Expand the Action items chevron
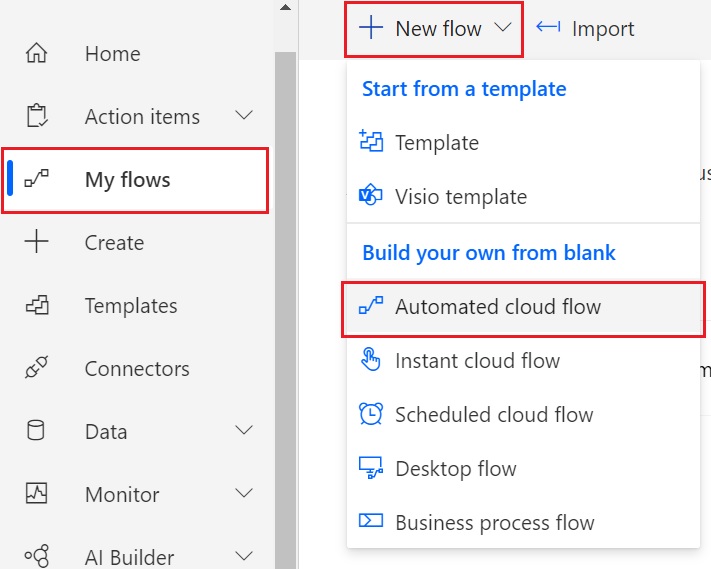 [244, 116]
